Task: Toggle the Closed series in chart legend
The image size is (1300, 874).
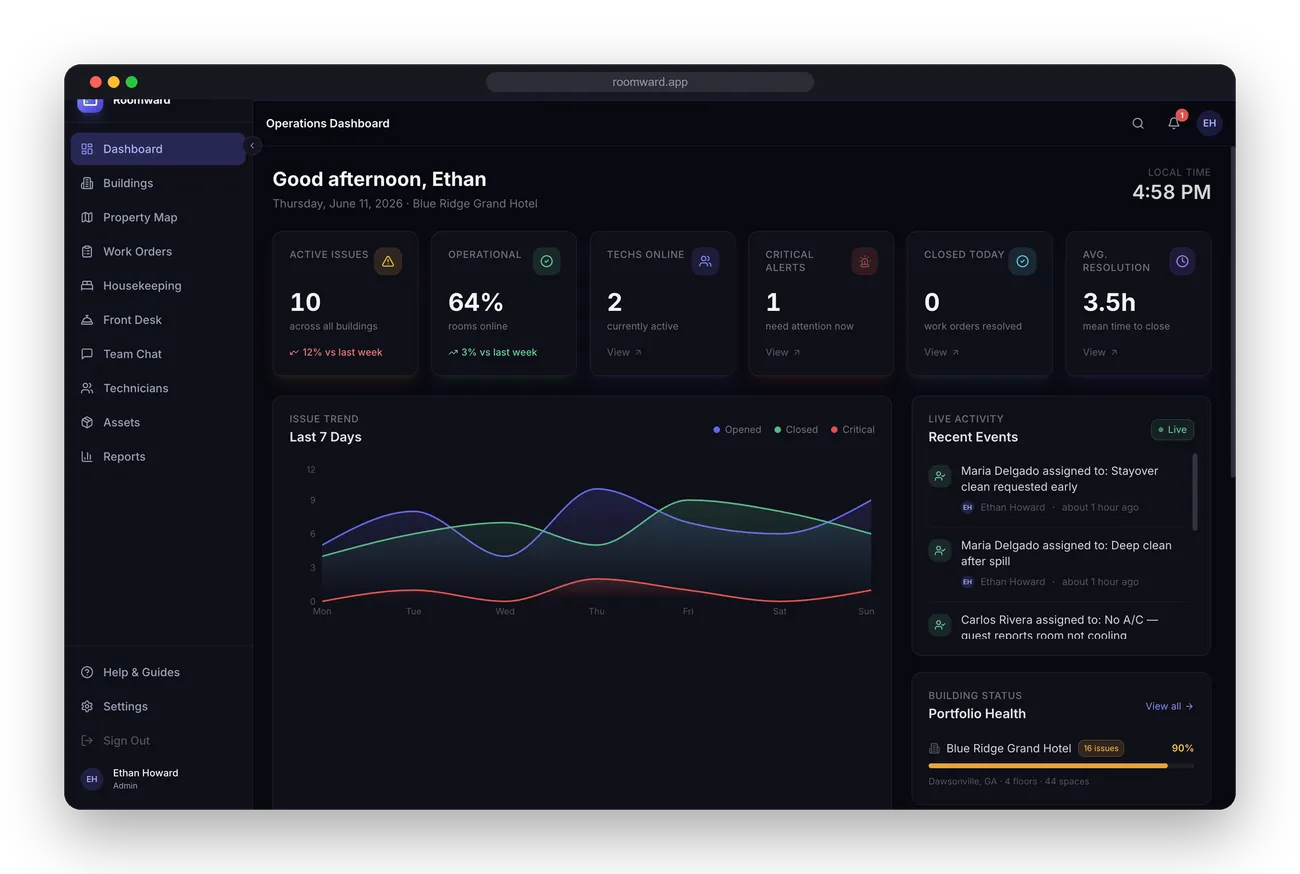Action: 796,430
